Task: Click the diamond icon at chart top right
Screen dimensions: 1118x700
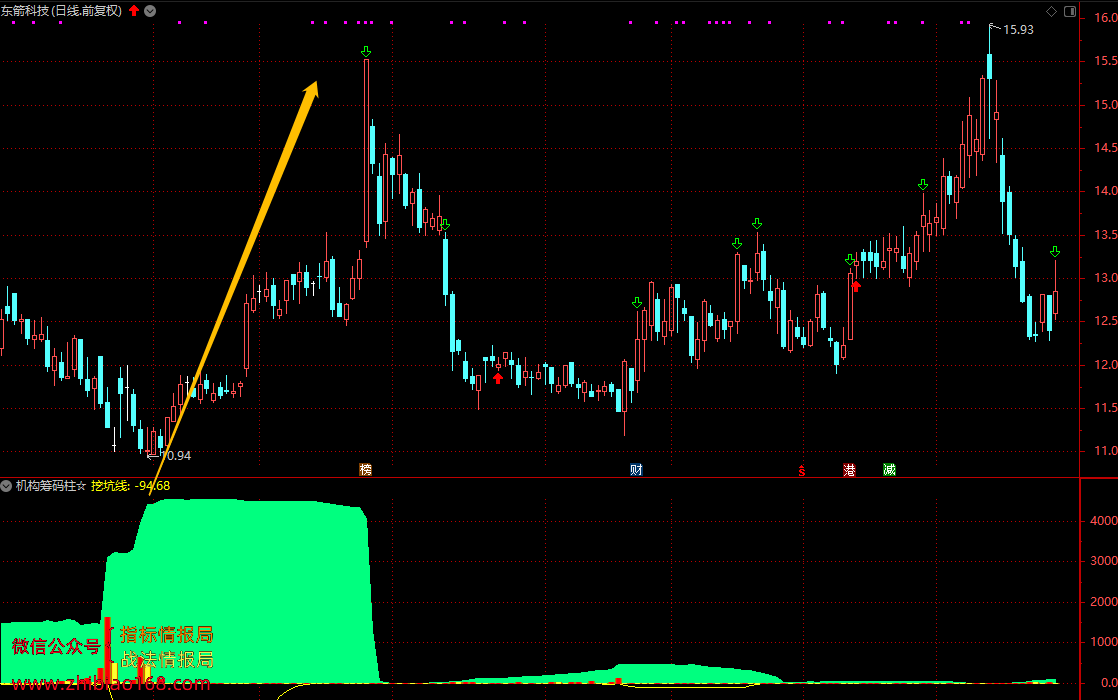Action: [x=1051, y=11]
